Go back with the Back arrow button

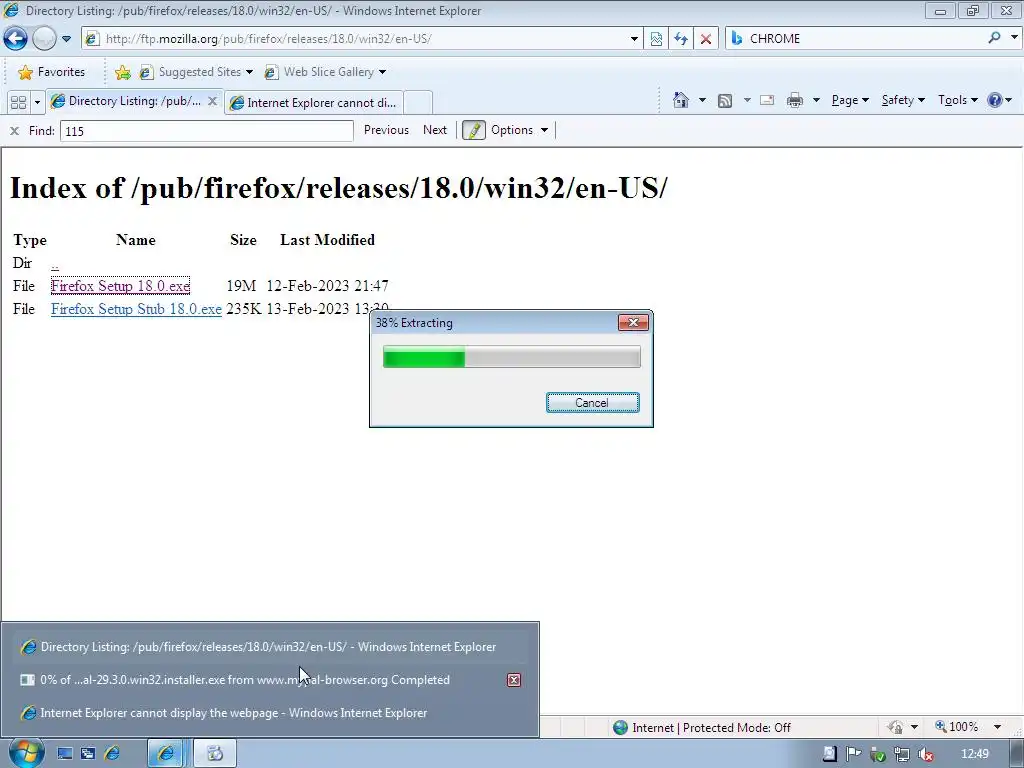coord(16,39)
